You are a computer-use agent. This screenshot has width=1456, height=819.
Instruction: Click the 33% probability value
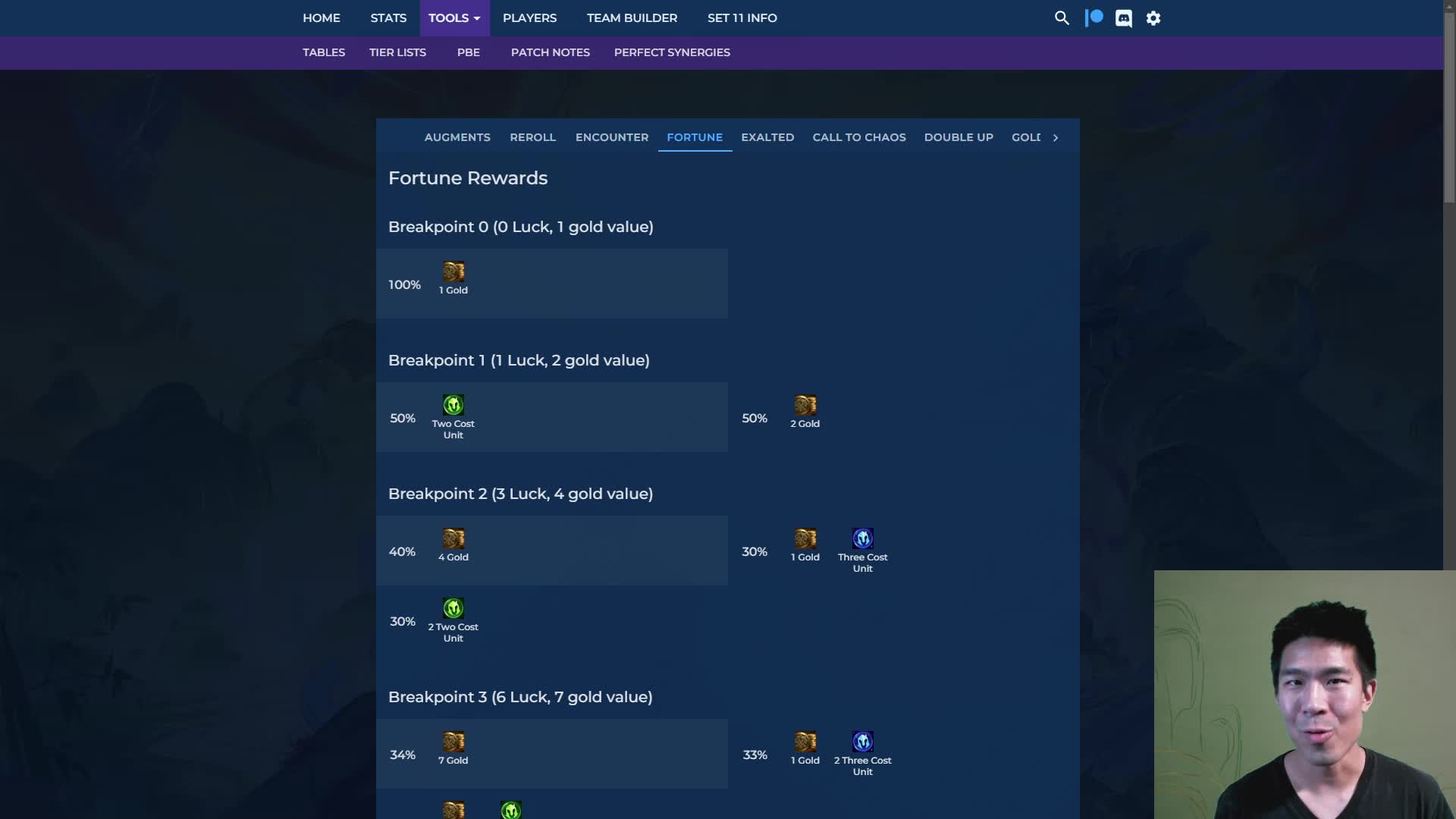coord(755,755)
